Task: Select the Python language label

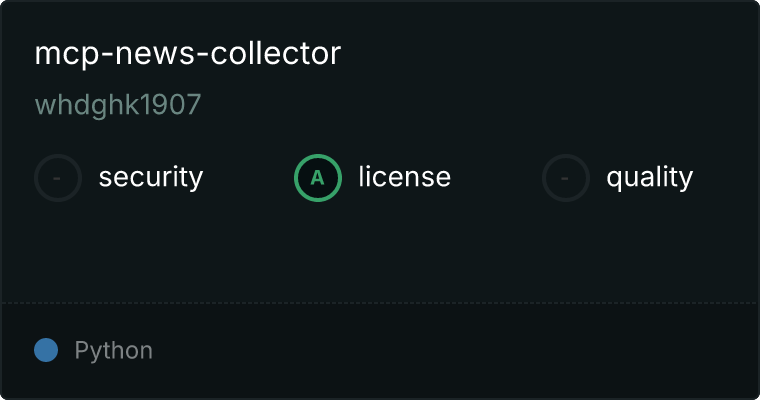Action: 113,351
